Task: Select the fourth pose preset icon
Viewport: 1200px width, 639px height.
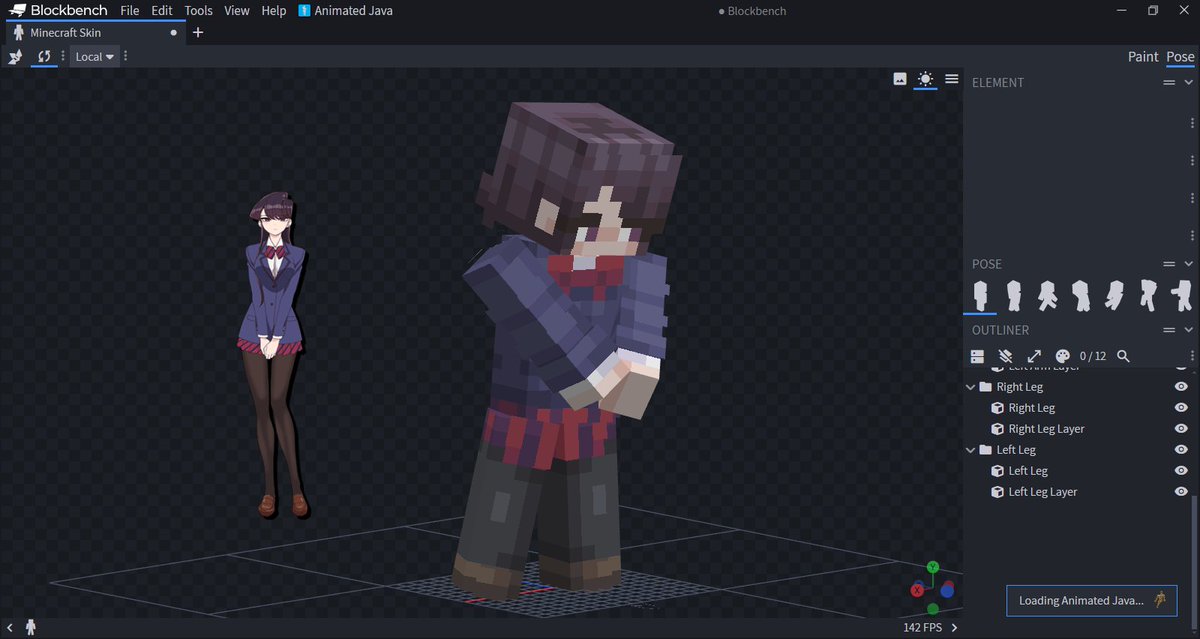Action: pyautogui.click(x=1080, y=295)
